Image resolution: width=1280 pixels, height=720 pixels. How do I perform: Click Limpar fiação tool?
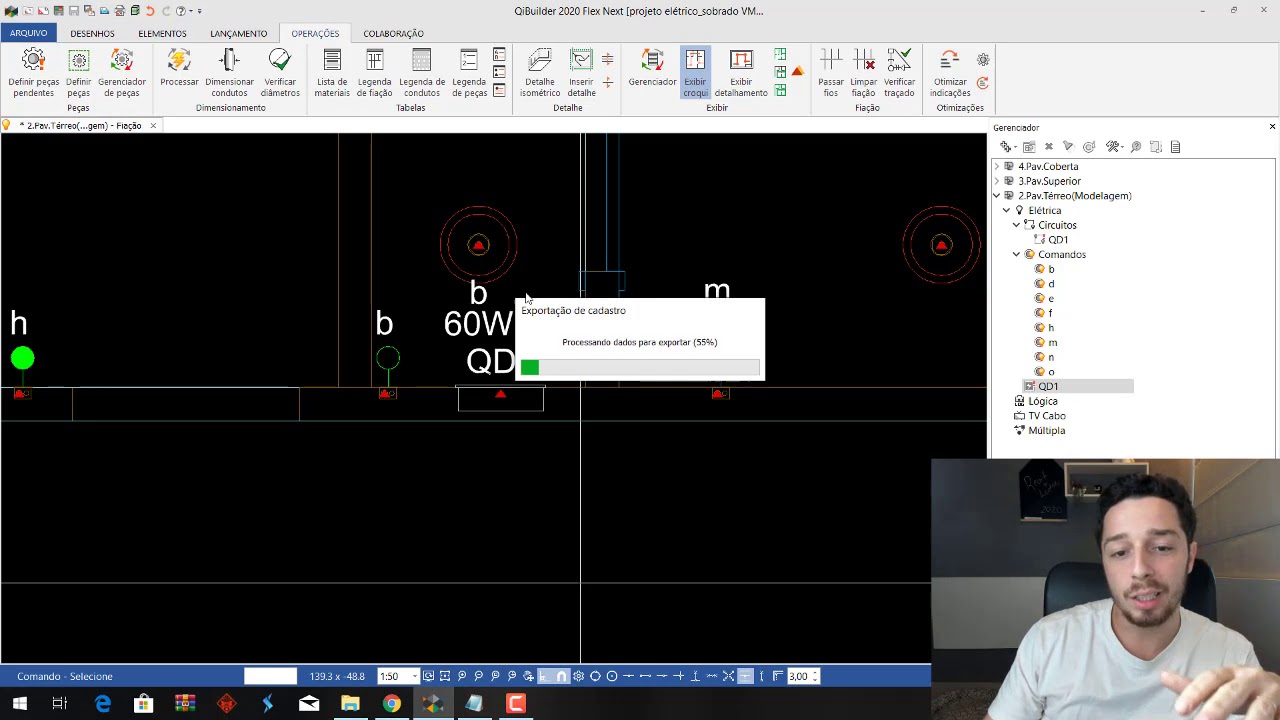click(x=863, y=74)
